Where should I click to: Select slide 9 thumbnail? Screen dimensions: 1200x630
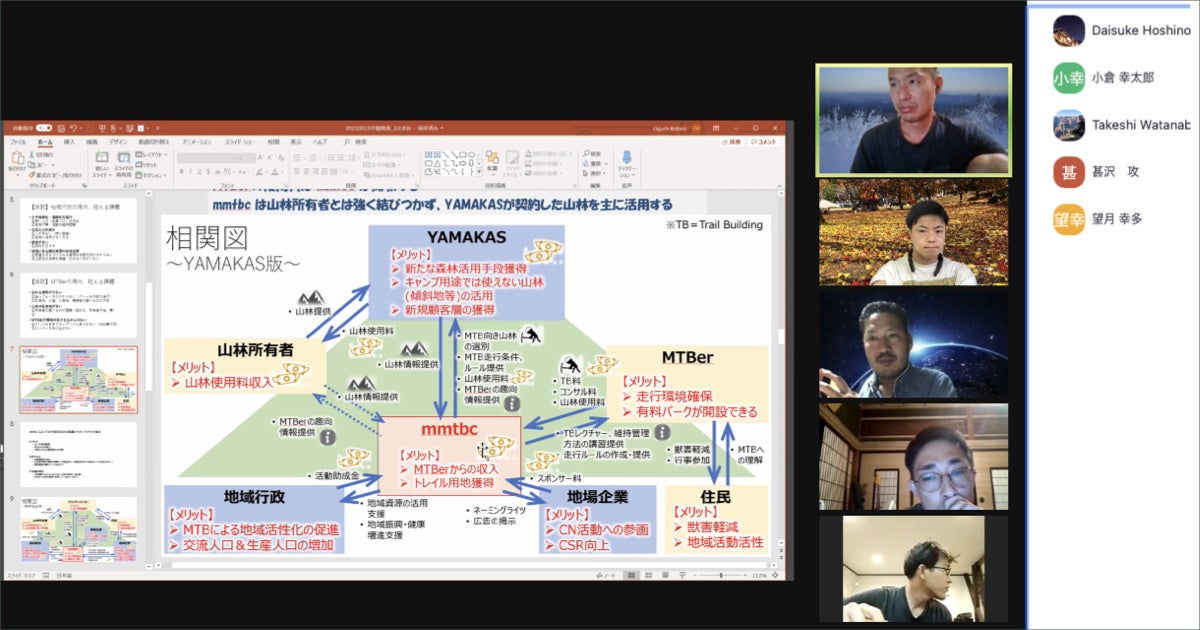(x=78, y=530)
